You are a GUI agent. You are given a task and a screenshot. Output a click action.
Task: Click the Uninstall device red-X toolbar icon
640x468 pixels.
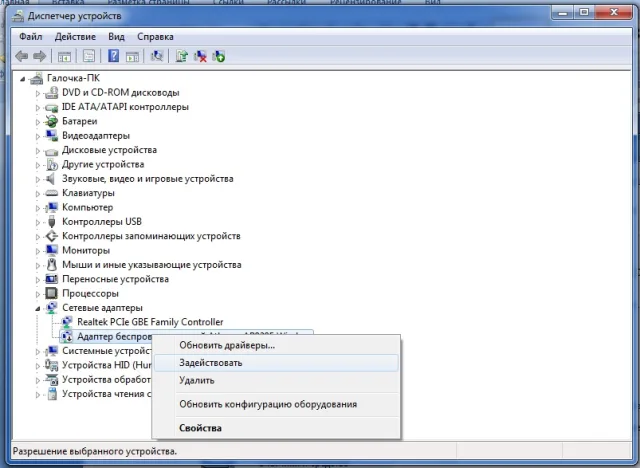click(200, 56)
